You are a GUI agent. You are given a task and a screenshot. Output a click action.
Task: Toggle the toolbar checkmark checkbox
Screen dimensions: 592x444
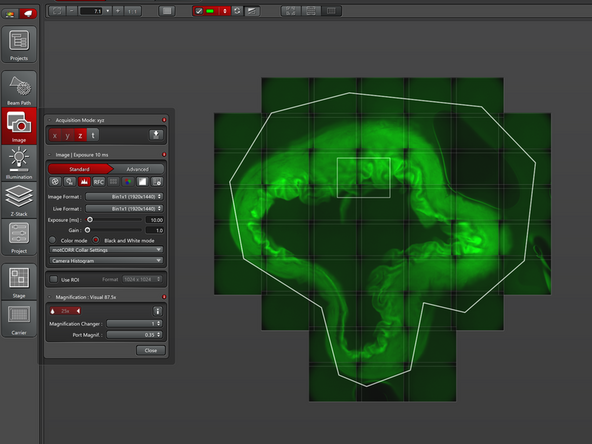click(199, 11)
